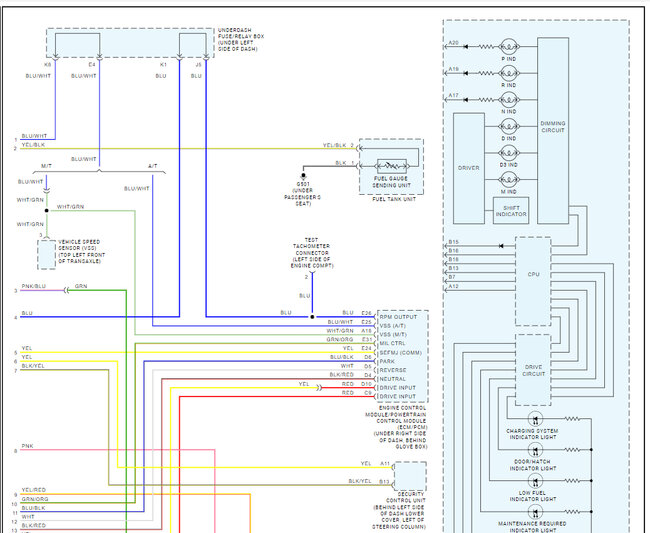Select ECM terminal label 'D10'
The height and width of the screenshot is (533, 650).
point(366,384)
